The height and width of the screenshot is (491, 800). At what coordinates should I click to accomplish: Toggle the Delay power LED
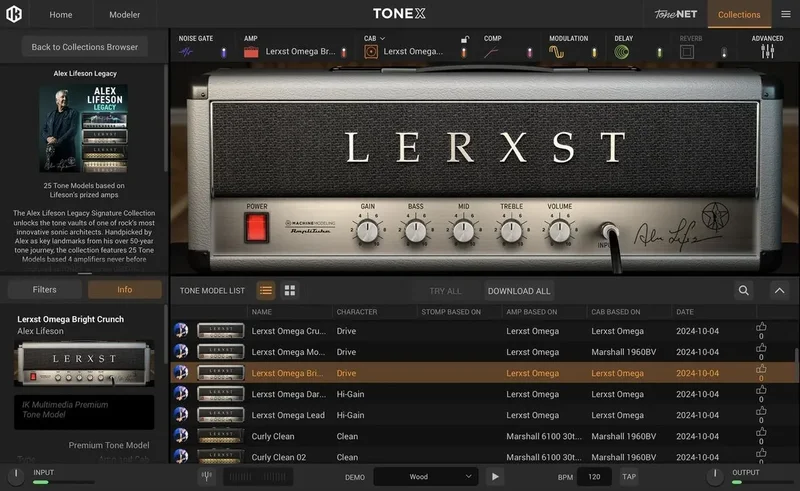(x=660, y=52)
